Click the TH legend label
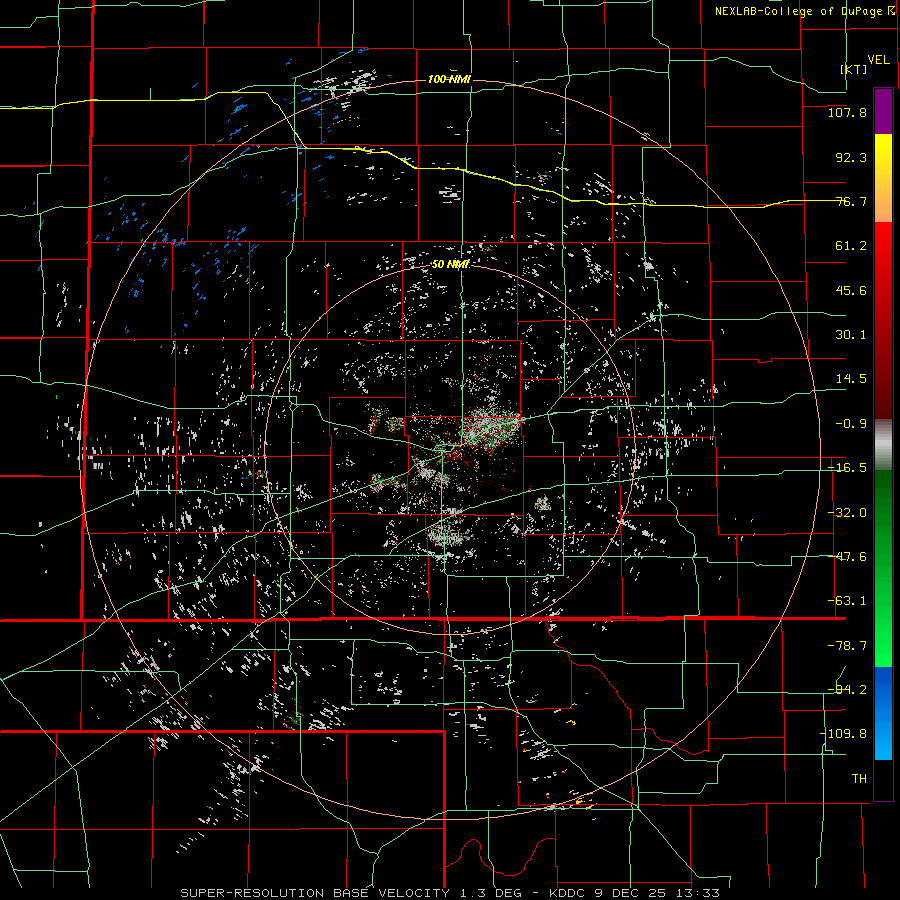Image resolution: width=900 pixels, height=900 pixels. [x=859, y=779]
